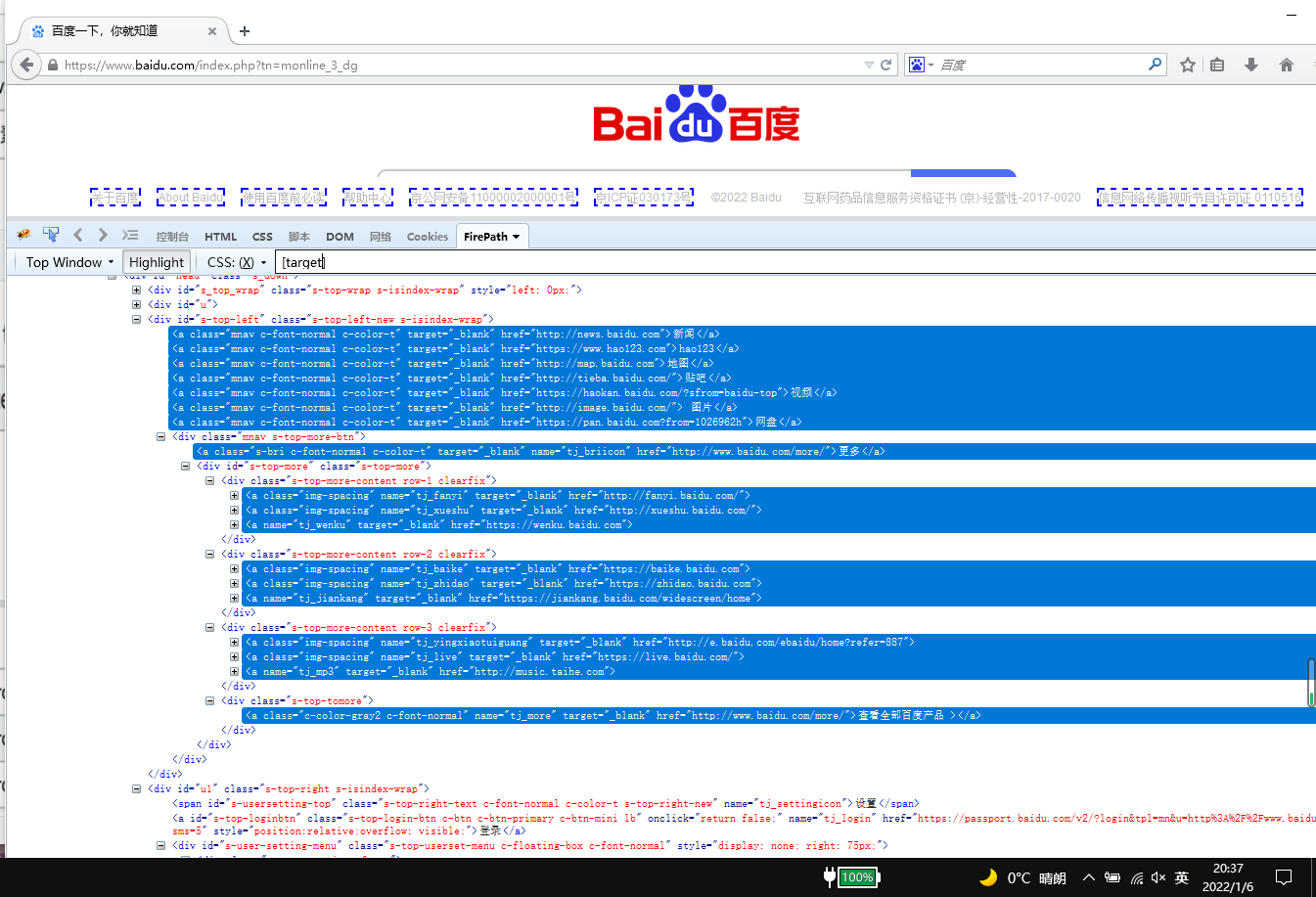Expand the tj_wenku anchor node

pos(235,524)
